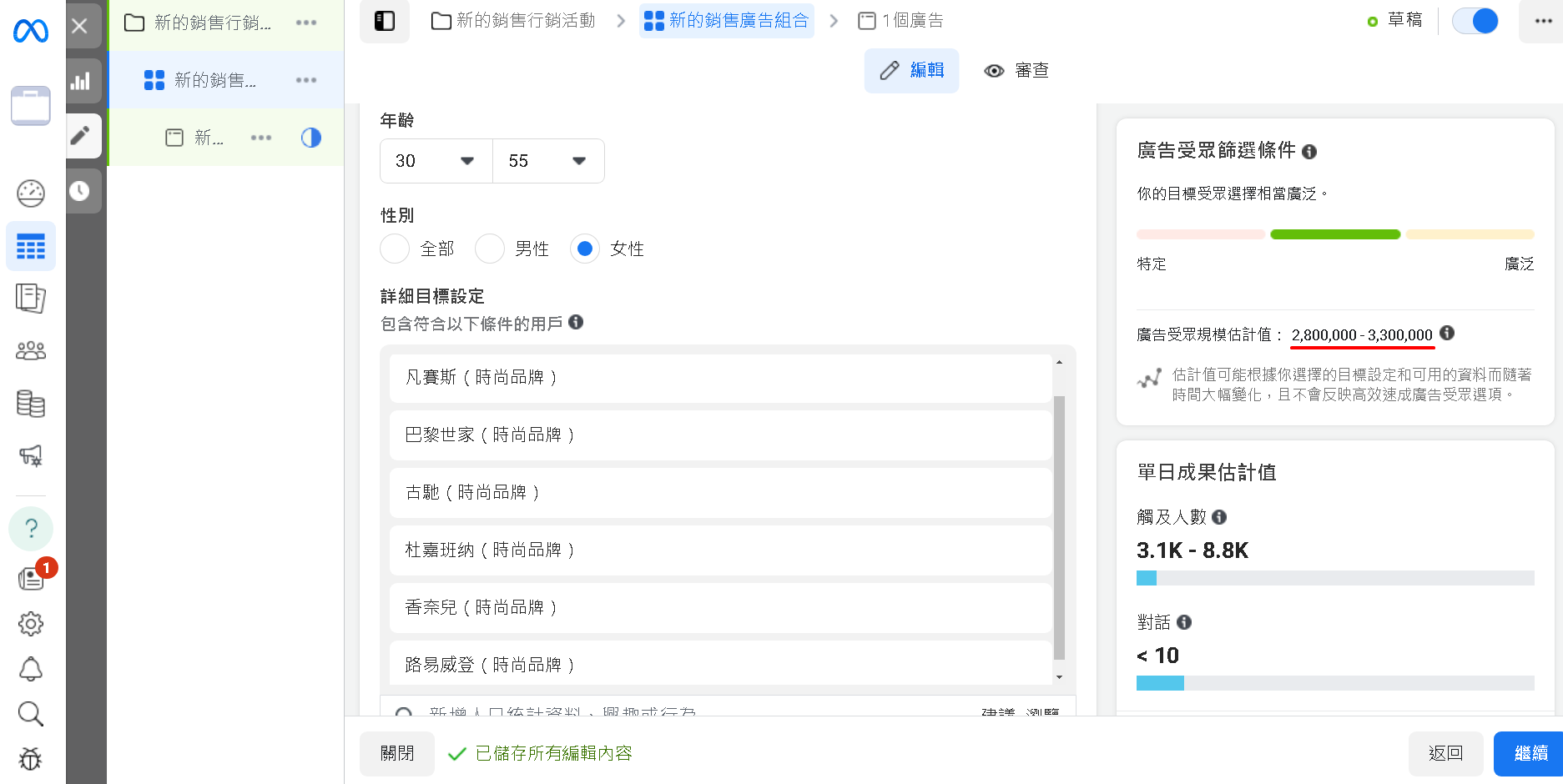Click 已儲存所有編輯內容 saved status
Screen dimensions: 1563x784
(553, 754)
